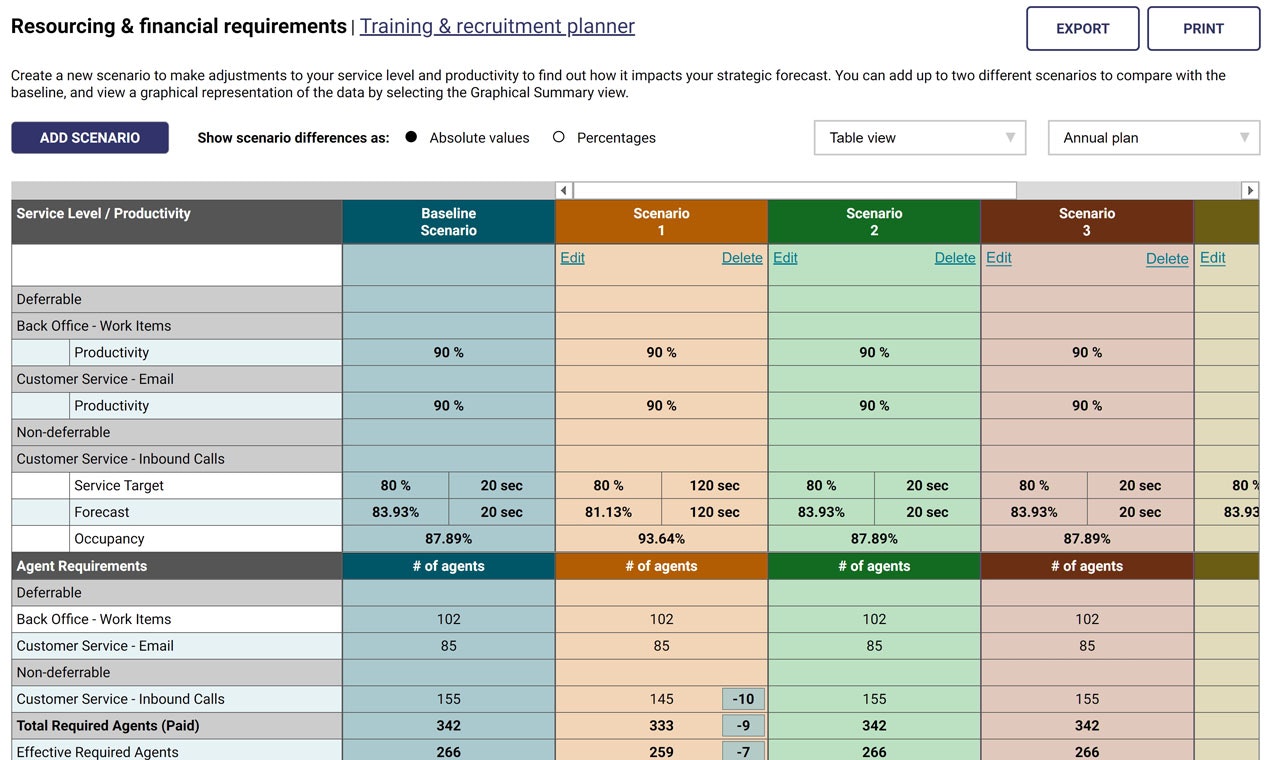Click the Scenario 3 column header
The height and width of the screenshot is (760, 1270).
click(x=1087, y=222)
